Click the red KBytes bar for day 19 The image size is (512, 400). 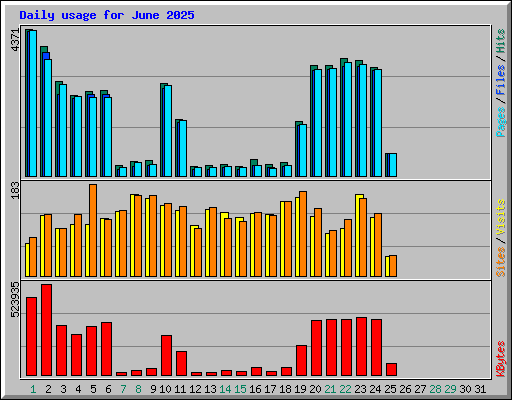301,360
